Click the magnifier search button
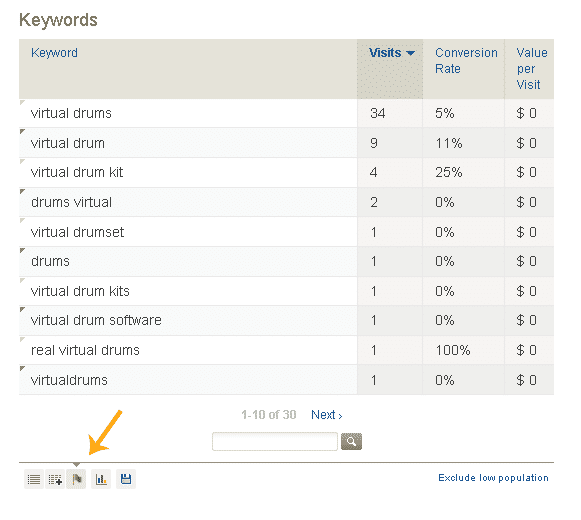Image resolution: width=581 pixels, height=520 pixels. pyautogui.click(x=351, y=441)
